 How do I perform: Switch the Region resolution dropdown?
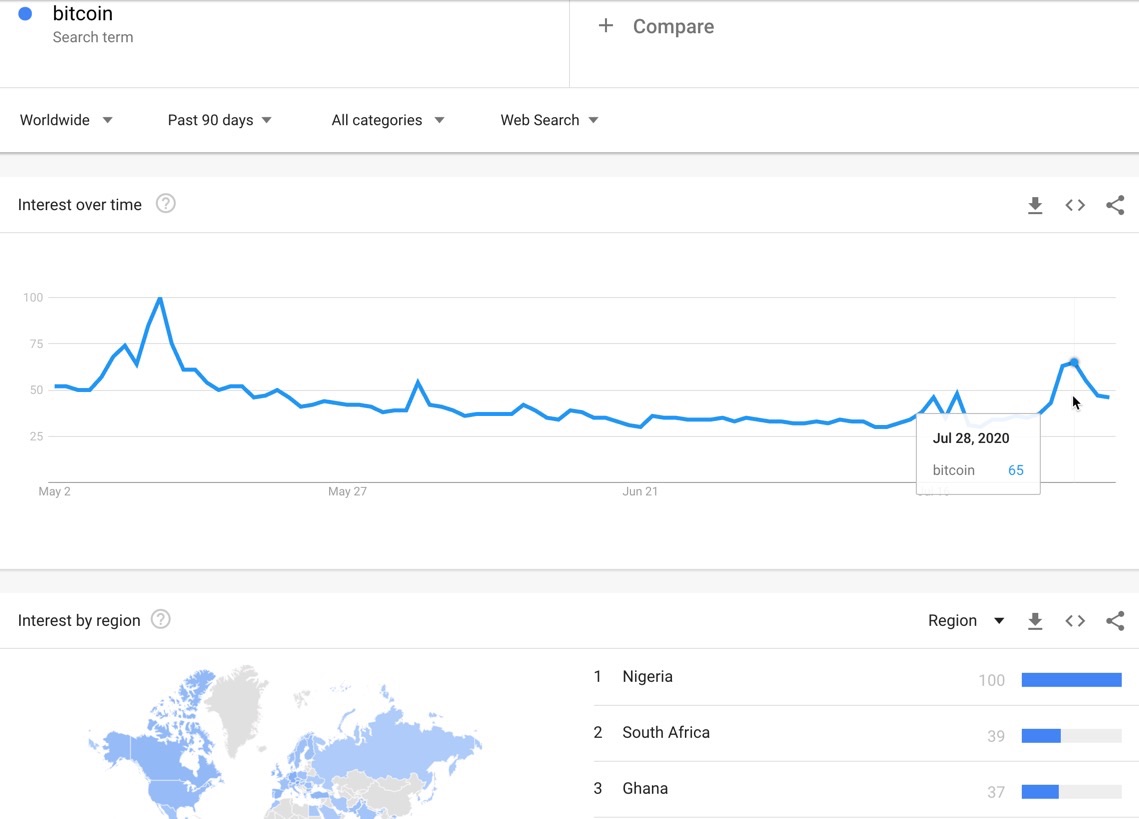[x=966, y=621]
